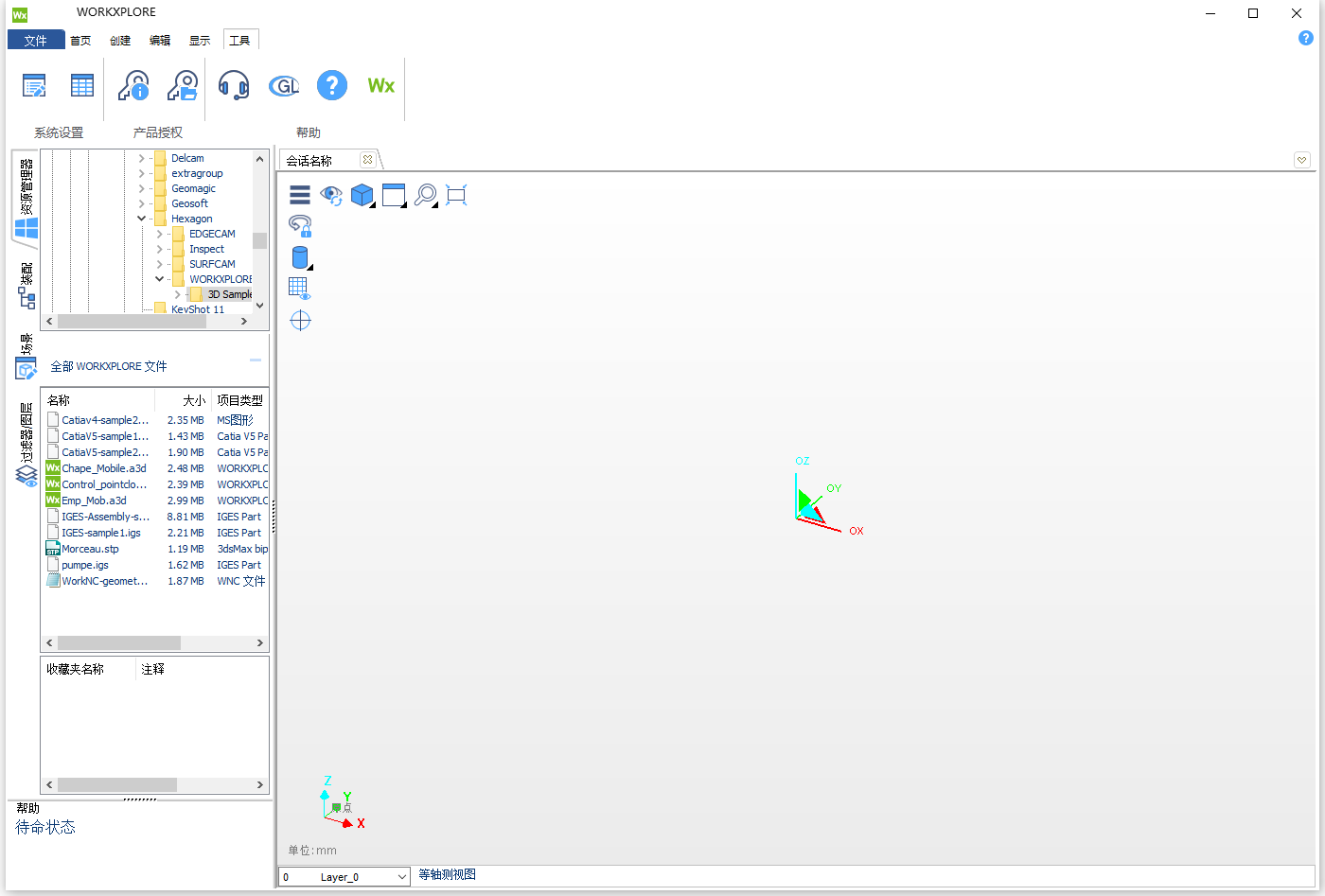Open the Layer_0 dropdown
The height and width of the screenshot is (896, 1325).
pos(402,877)
